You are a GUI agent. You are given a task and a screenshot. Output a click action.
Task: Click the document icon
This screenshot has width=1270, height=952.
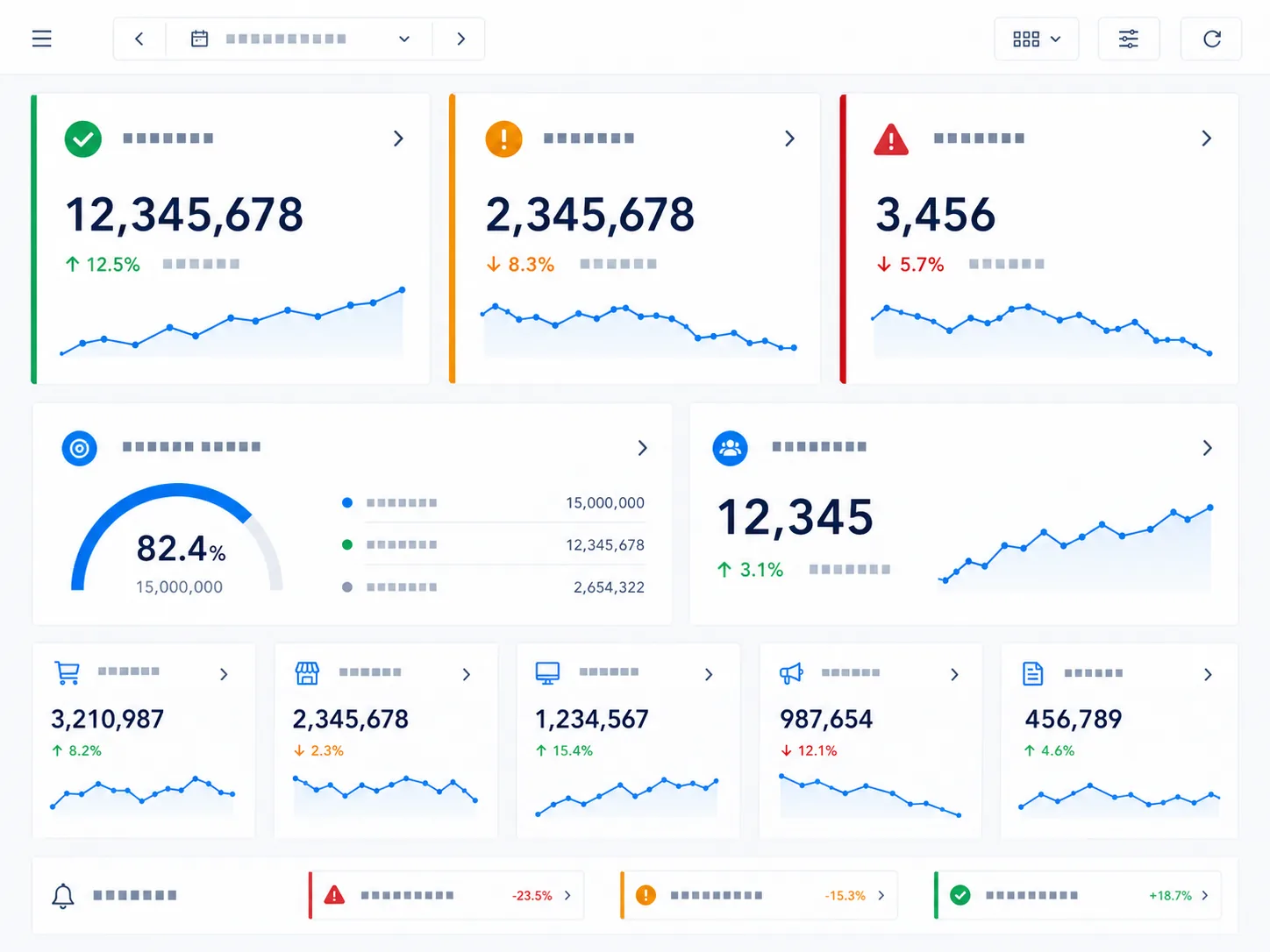coord(1033,673)
